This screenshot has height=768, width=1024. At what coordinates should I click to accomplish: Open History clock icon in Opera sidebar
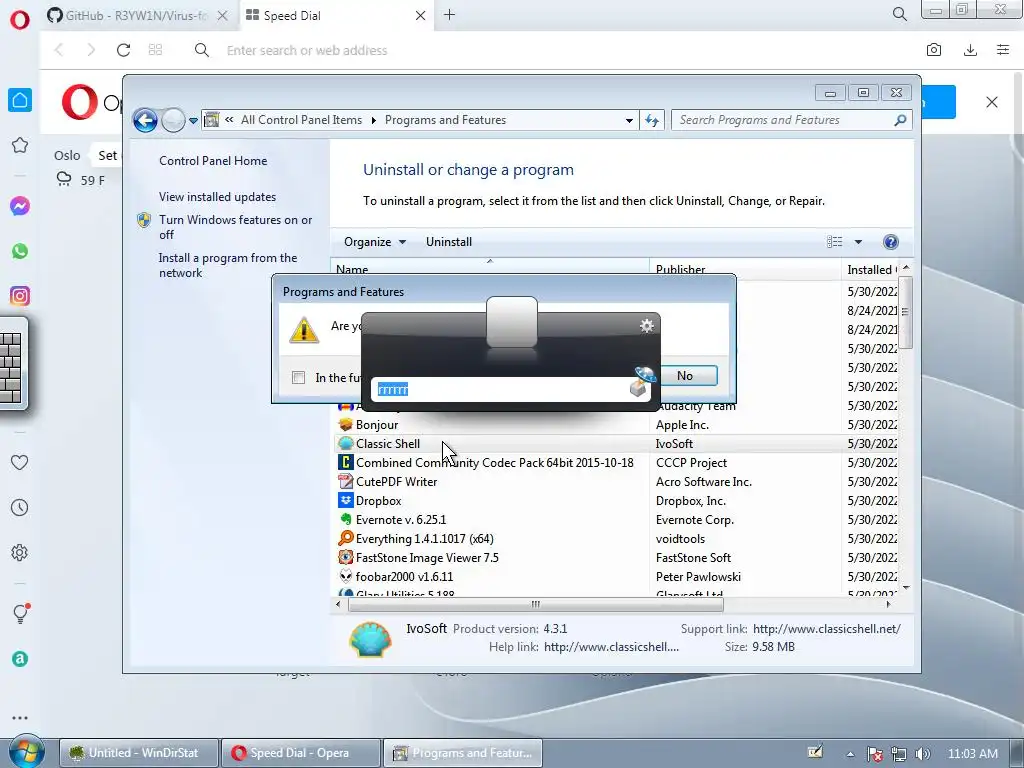point(20,507)
